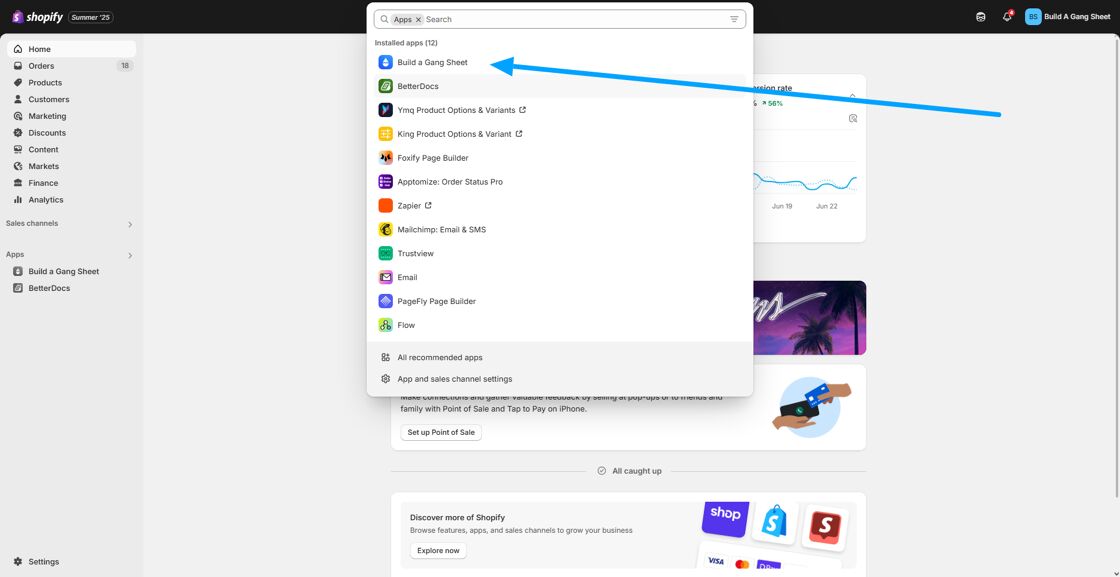Open the Flow app
Viewport: 1120px width, 577px height.
pos(560,325)
